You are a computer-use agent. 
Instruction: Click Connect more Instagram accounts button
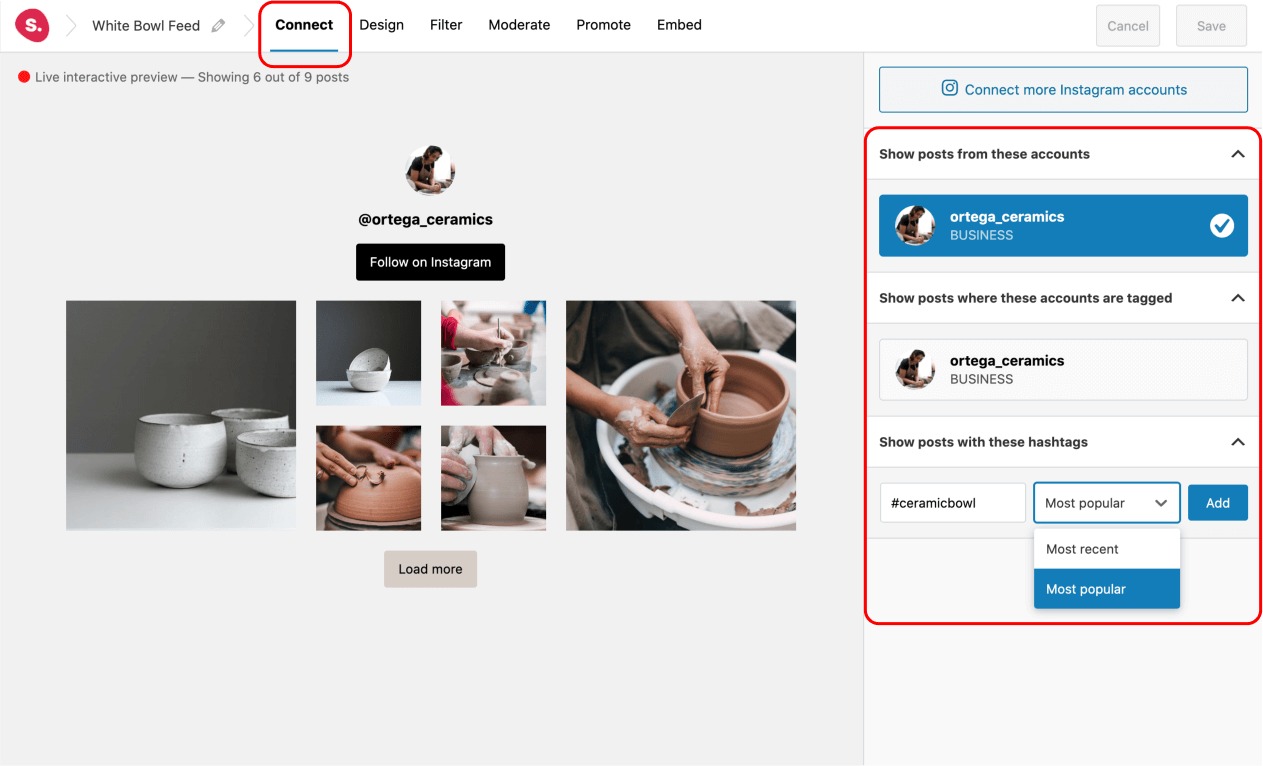[1063, 90]
